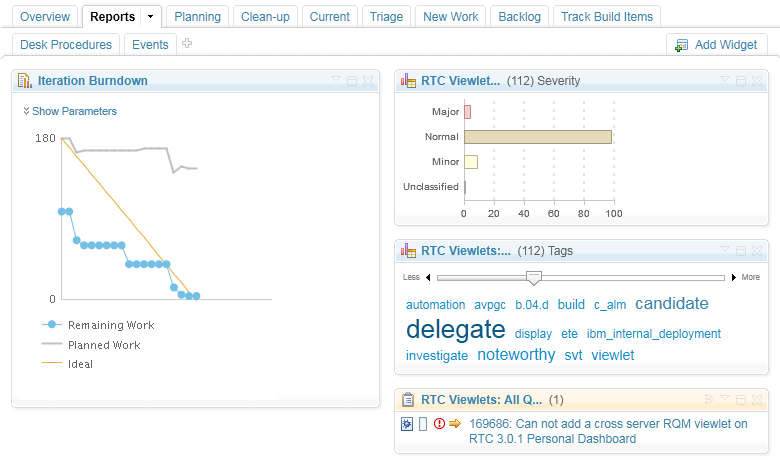Click the defect type icon of work item 169686
The height and width of the screenshot is (460, 780).
coord(407,424)
